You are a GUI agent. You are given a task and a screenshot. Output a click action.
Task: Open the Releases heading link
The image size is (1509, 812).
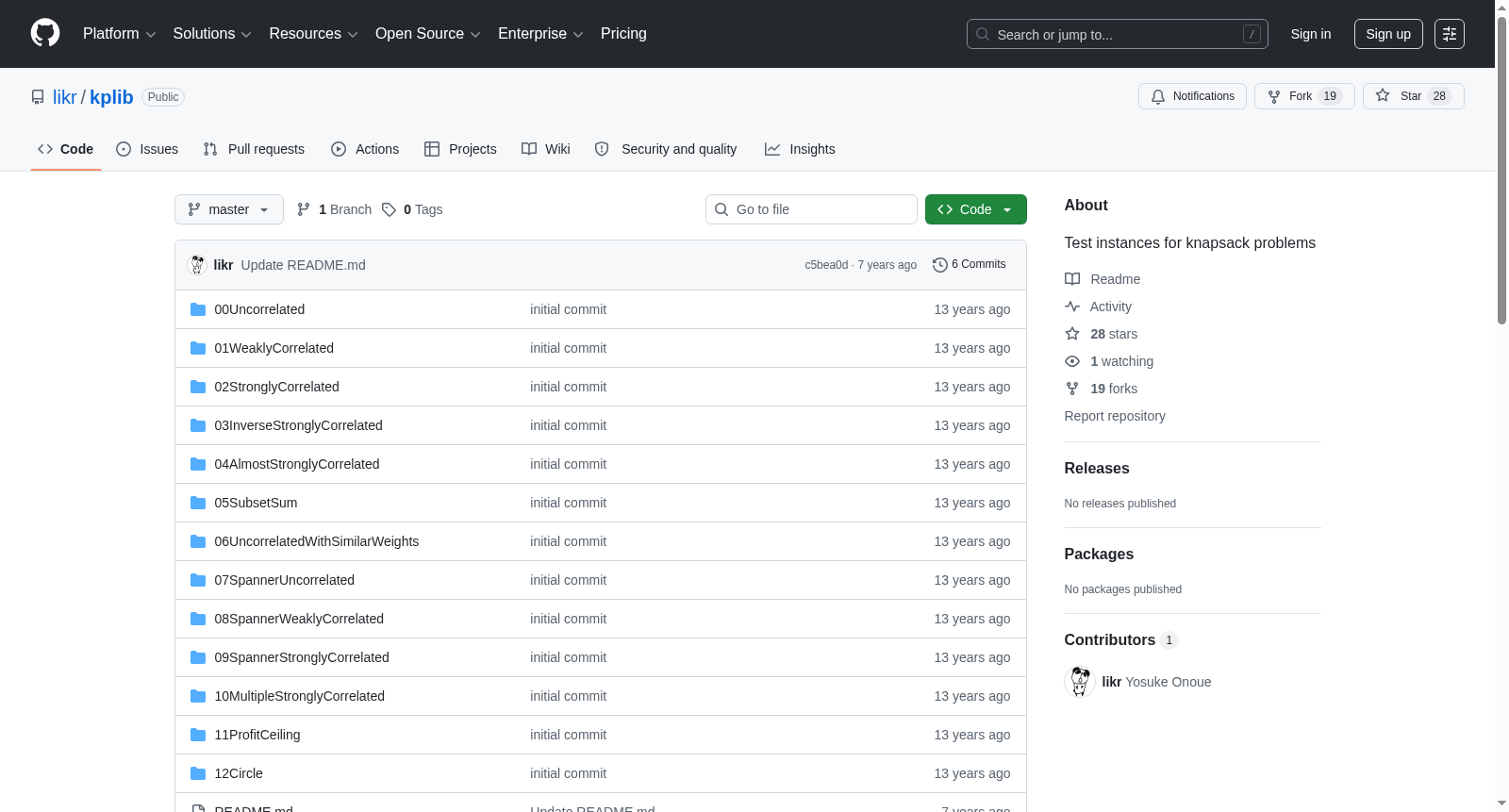point(1097,468)
